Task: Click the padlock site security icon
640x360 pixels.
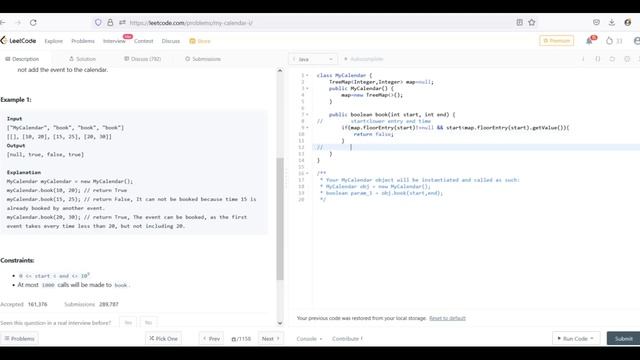Action: (x=110, y=23)
